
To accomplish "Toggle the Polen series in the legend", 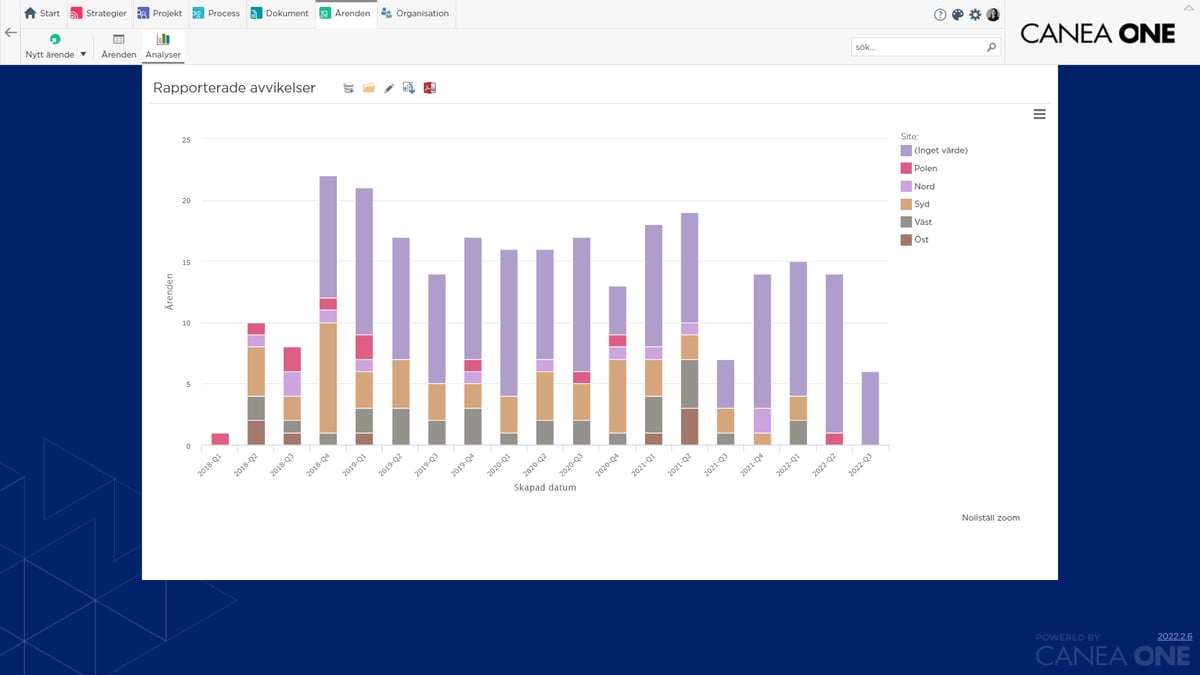I will tap(925, 167).
